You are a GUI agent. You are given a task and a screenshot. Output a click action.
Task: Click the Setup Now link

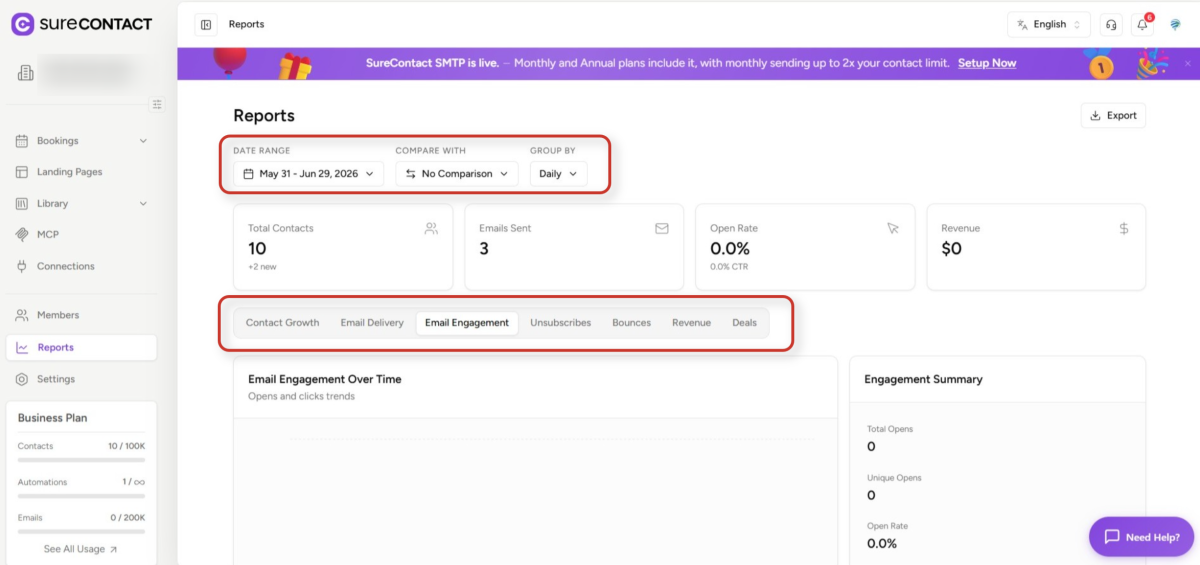[x=986, y=63]
